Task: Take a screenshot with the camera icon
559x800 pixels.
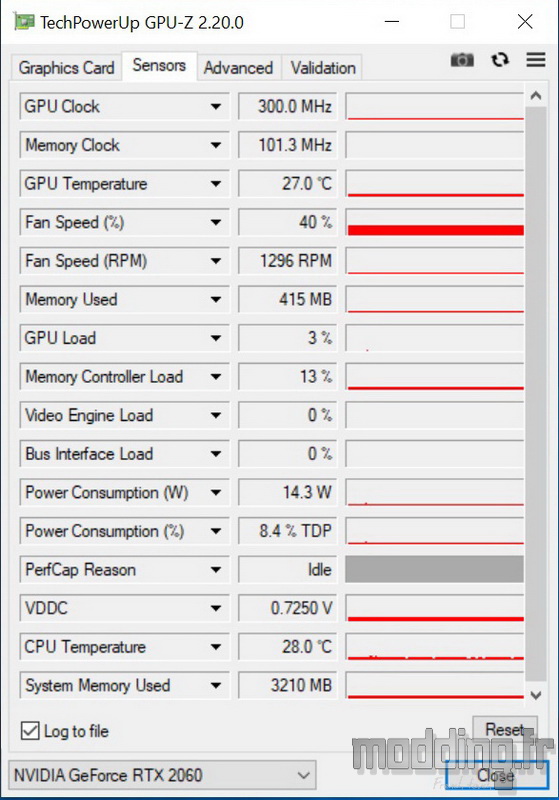Action: coord(462,60)
